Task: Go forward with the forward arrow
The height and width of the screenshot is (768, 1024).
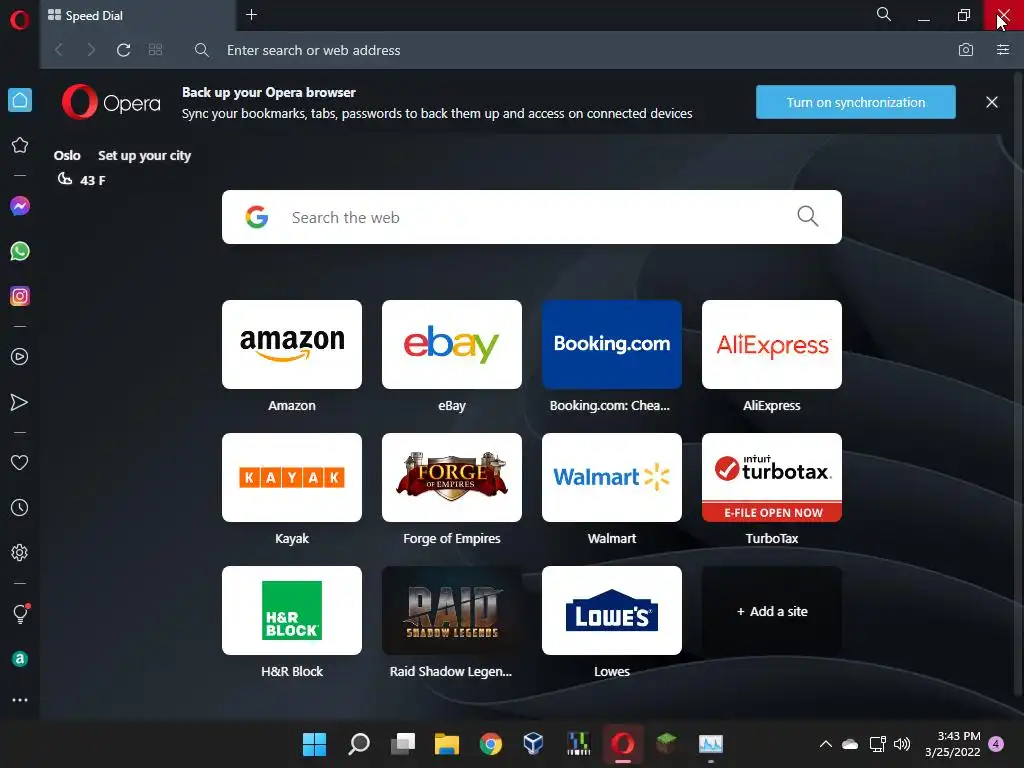Action: click(x=91, y=50)
